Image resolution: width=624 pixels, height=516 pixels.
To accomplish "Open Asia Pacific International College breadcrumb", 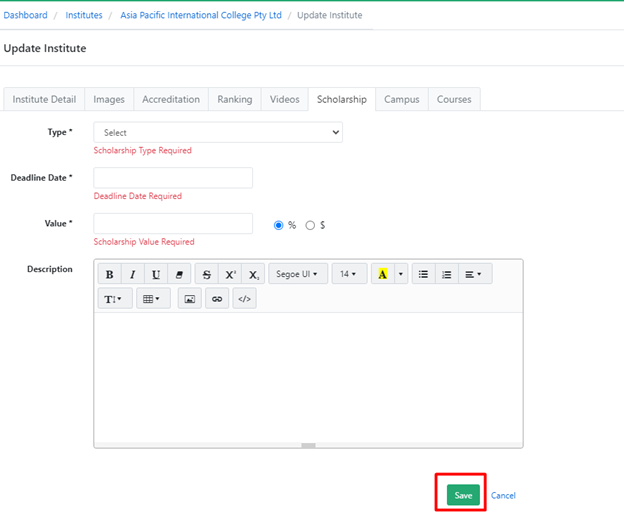I will pos(201,15).
